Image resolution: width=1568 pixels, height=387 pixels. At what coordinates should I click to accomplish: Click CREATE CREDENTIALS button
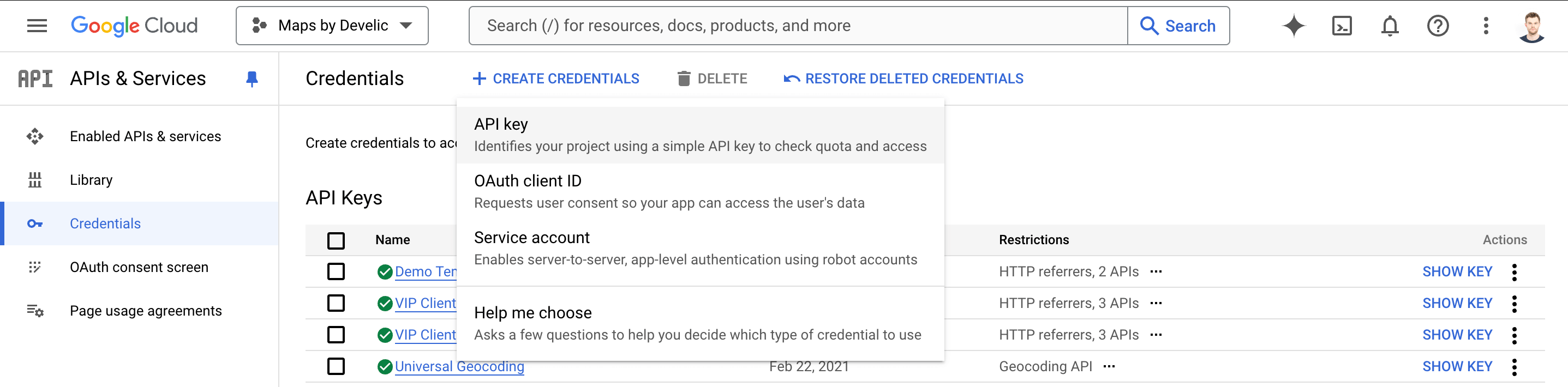click(556, 78)
